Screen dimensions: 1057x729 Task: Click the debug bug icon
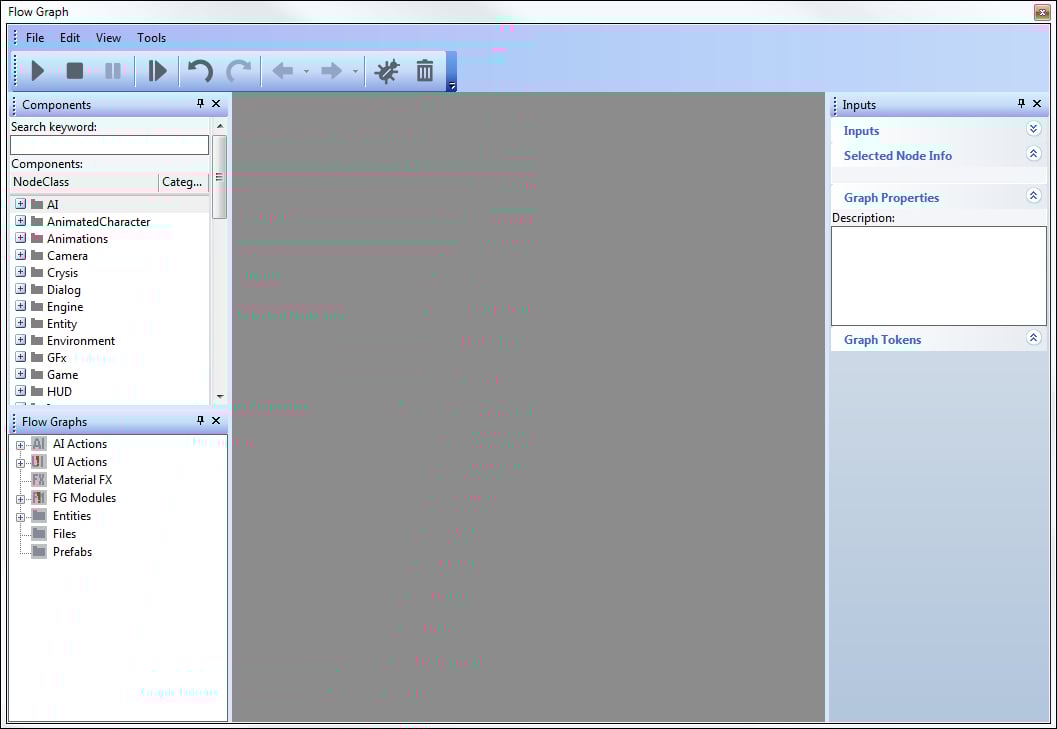click(386, 71)
